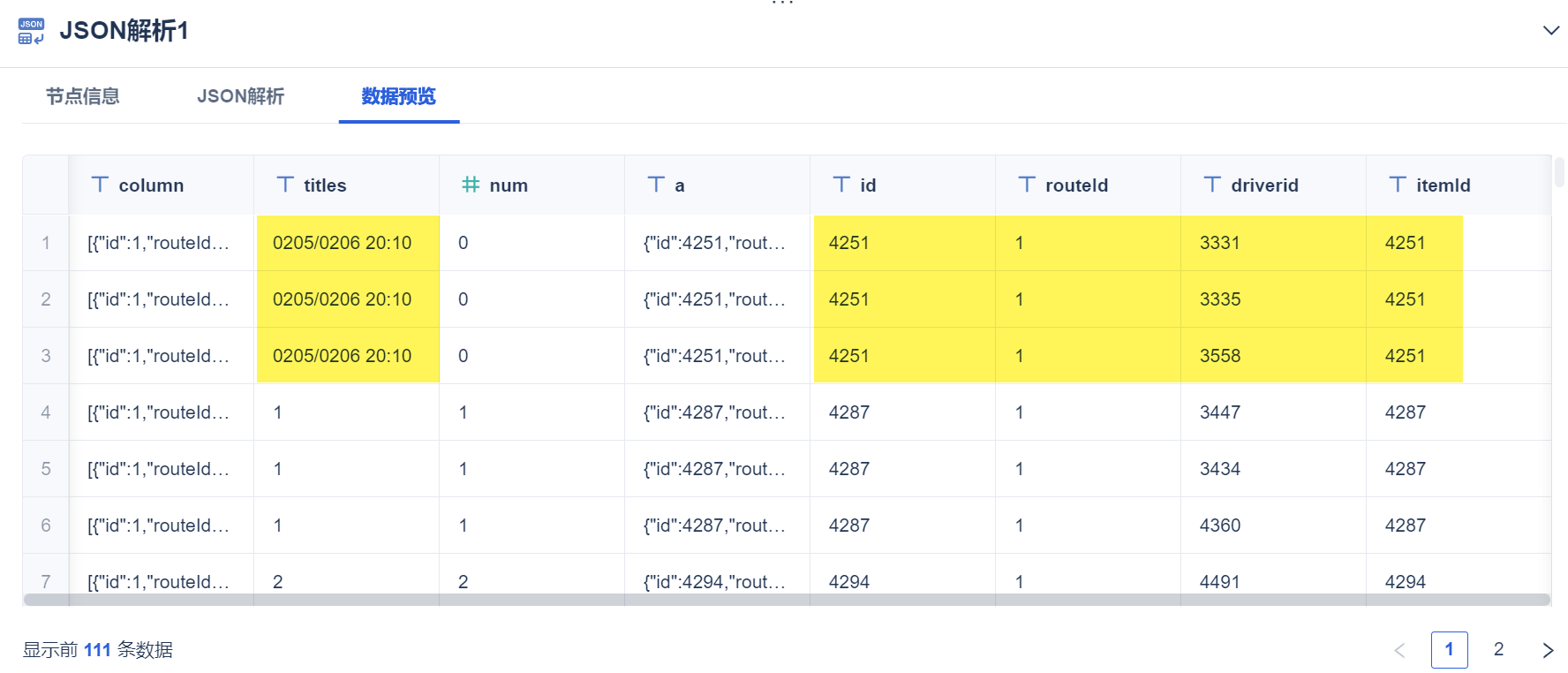The image size is (1568, 673).
Task: Click id value 4294 in row 7
Action: tap(848, 582)
